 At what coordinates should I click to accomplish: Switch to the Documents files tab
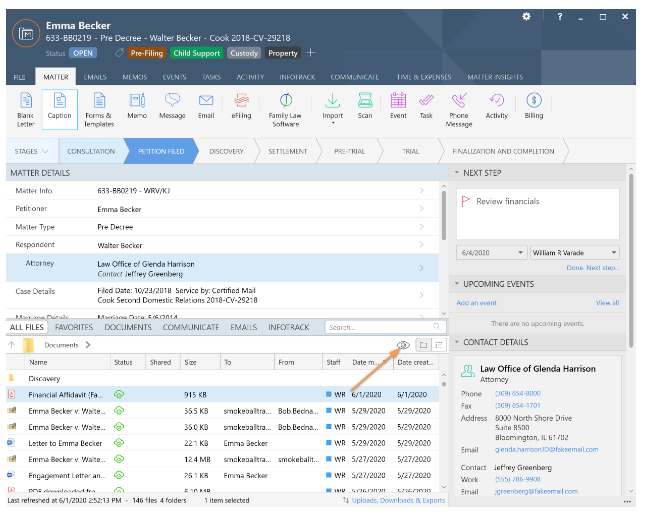pyautogui.click(x=128, y=327)
